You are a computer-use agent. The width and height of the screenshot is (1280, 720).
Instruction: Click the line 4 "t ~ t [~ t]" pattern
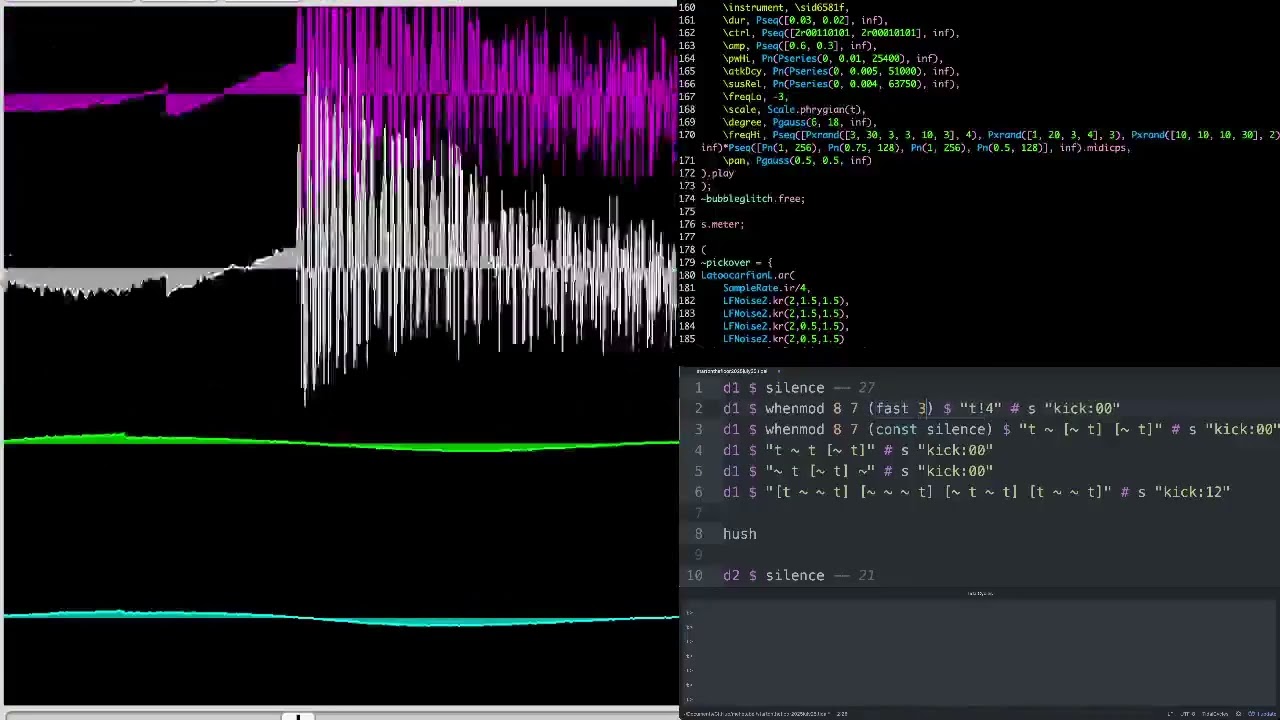[858, 451]
